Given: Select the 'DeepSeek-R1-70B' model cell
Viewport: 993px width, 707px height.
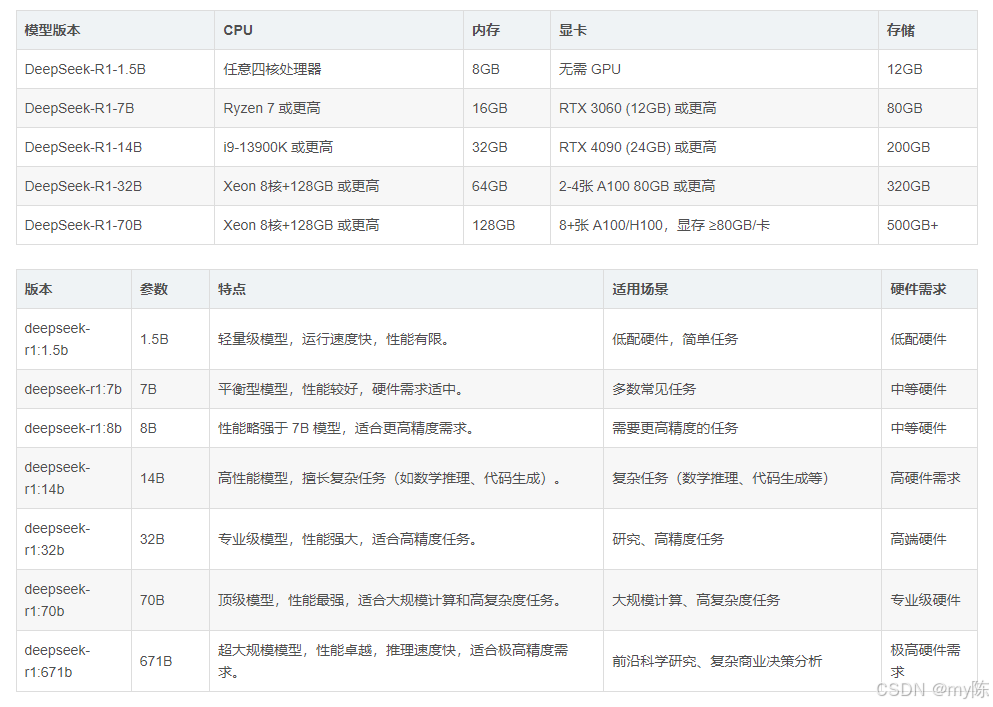Looking at the screenshot, I should pos(115,225).
